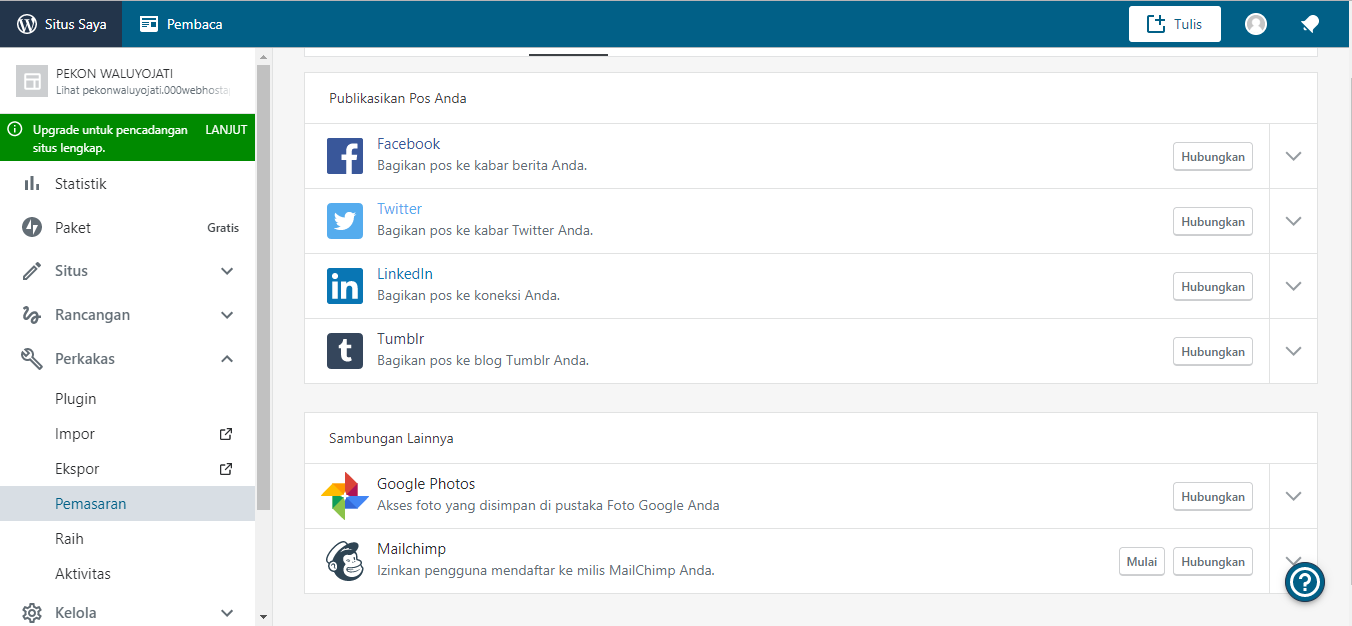Open Situs Saya from the WordPress logo
This screenshot has width=1352, height=626.
(61, 24)
